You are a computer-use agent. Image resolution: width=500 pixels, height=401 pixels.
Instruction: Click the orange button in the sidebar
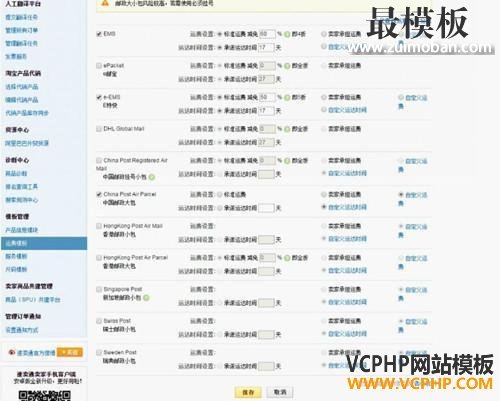click(x=70, y=352)
